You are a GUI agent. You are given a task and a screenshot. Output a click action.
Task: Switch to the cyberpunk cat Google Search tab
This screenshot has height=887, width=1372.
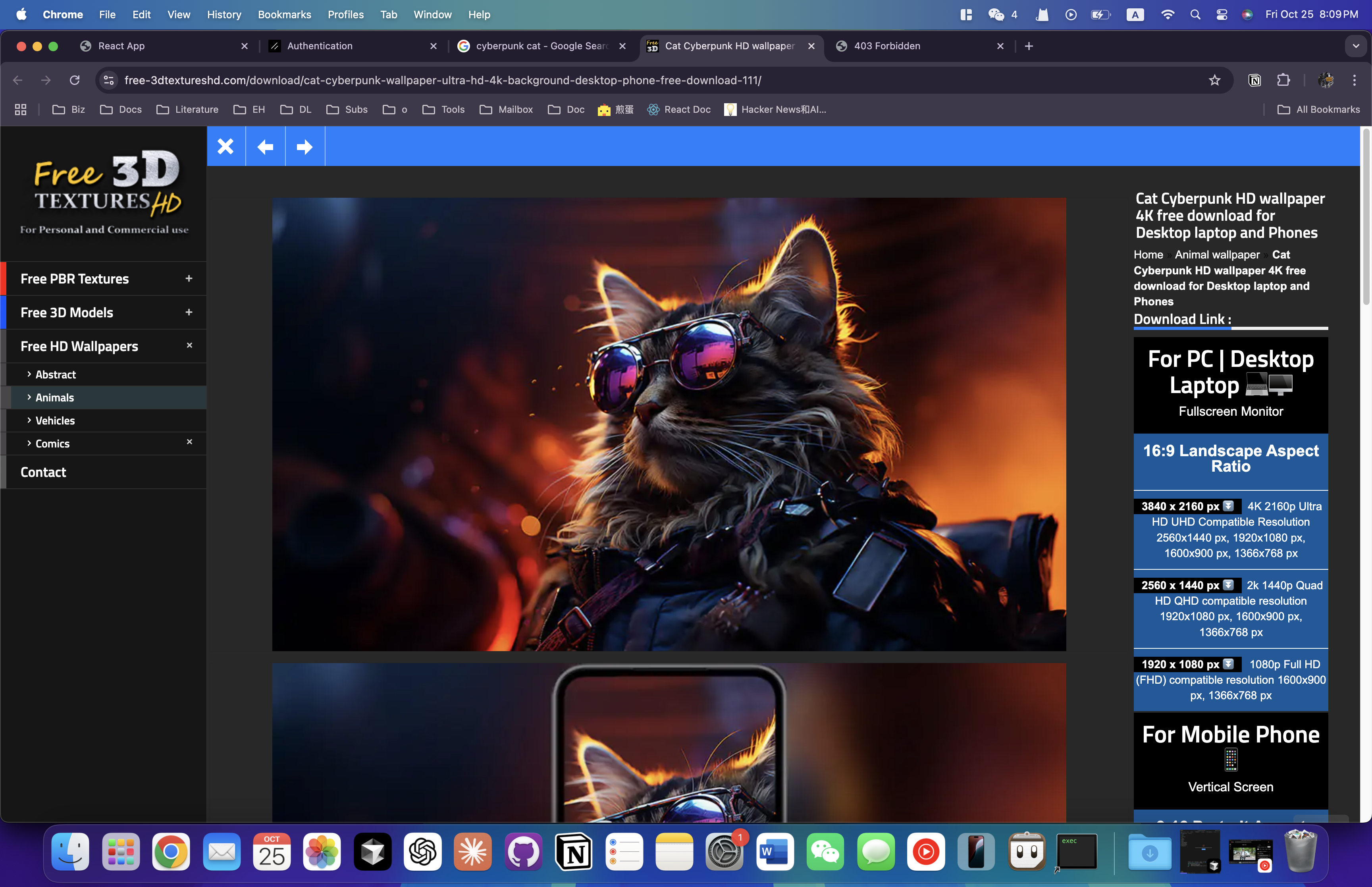[541, 46]
